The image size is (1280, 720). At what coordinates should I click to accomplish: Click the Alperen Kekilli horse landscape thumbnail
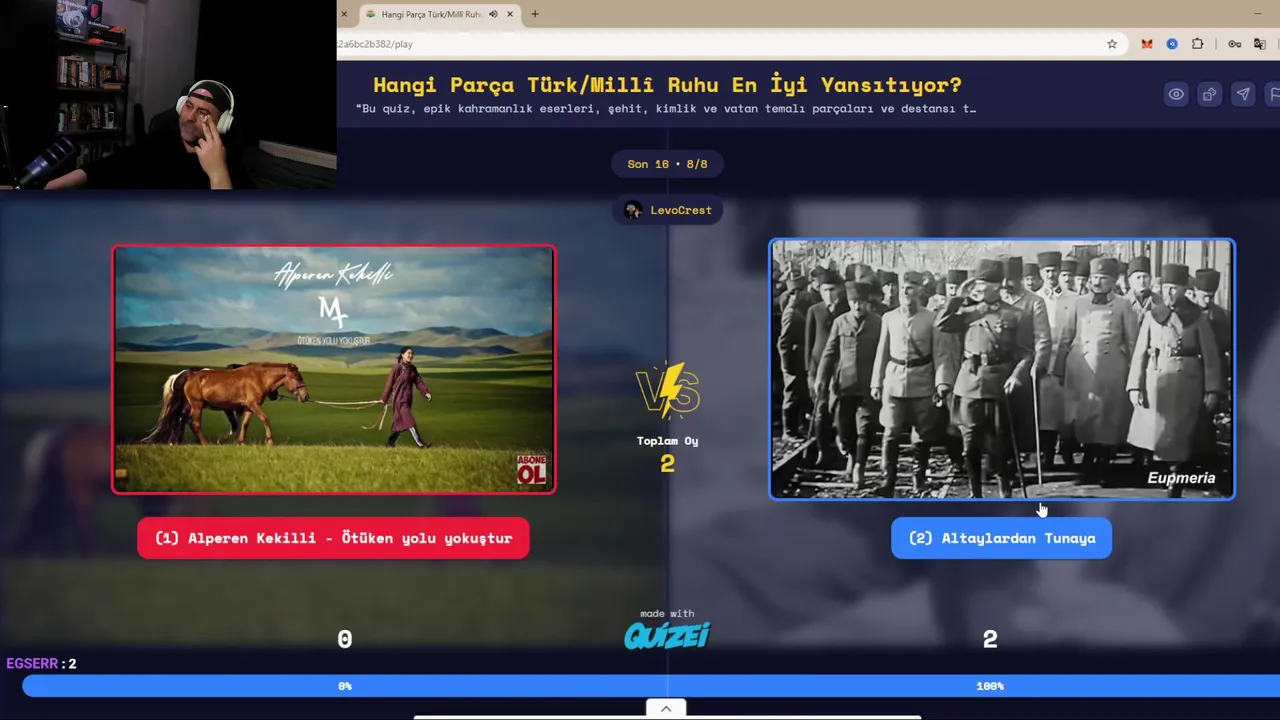click(x=334, y=369)
